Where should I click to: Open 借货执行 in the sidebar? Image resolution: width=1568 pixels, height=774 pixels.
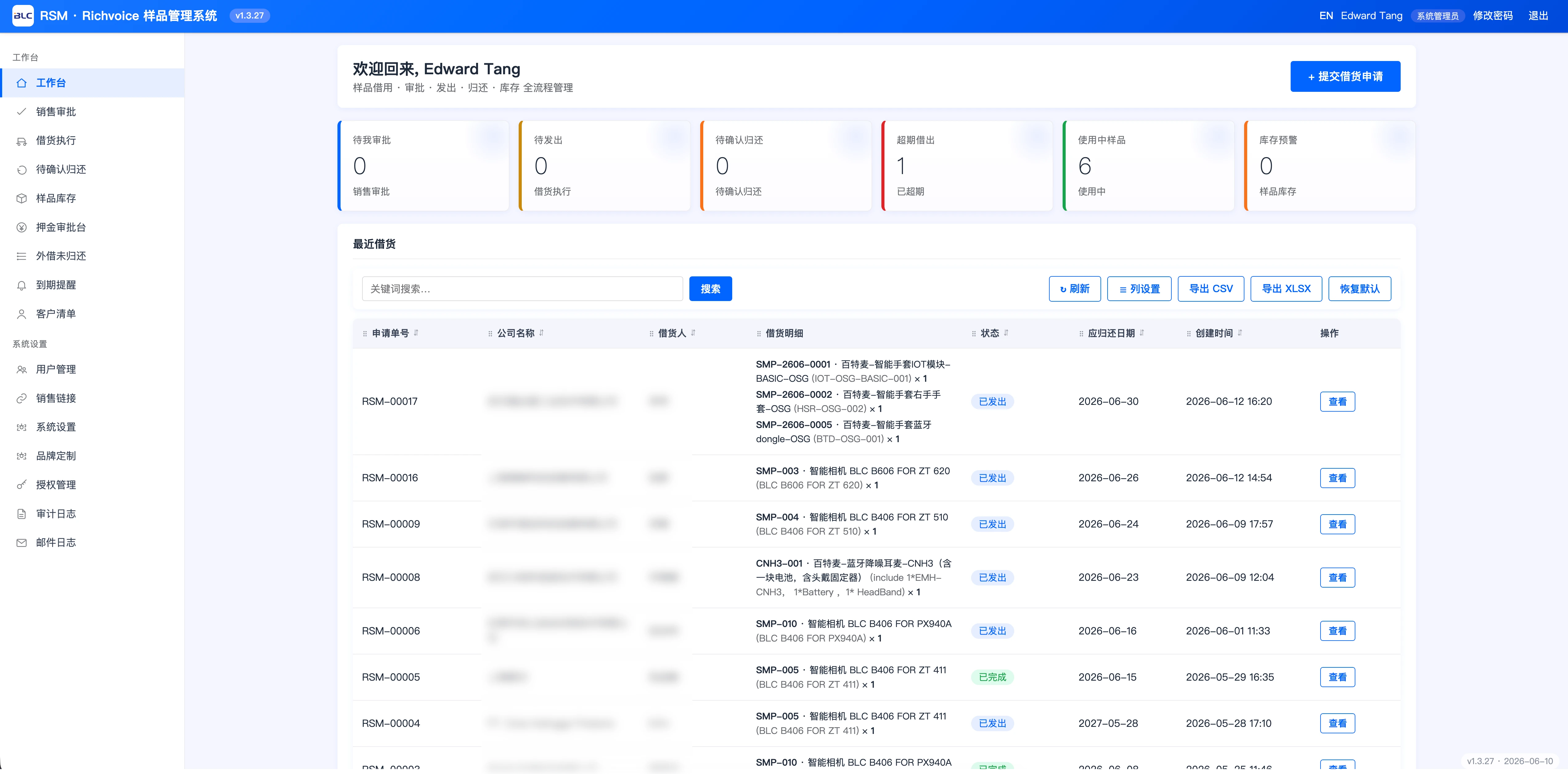[x=92, y=141]
